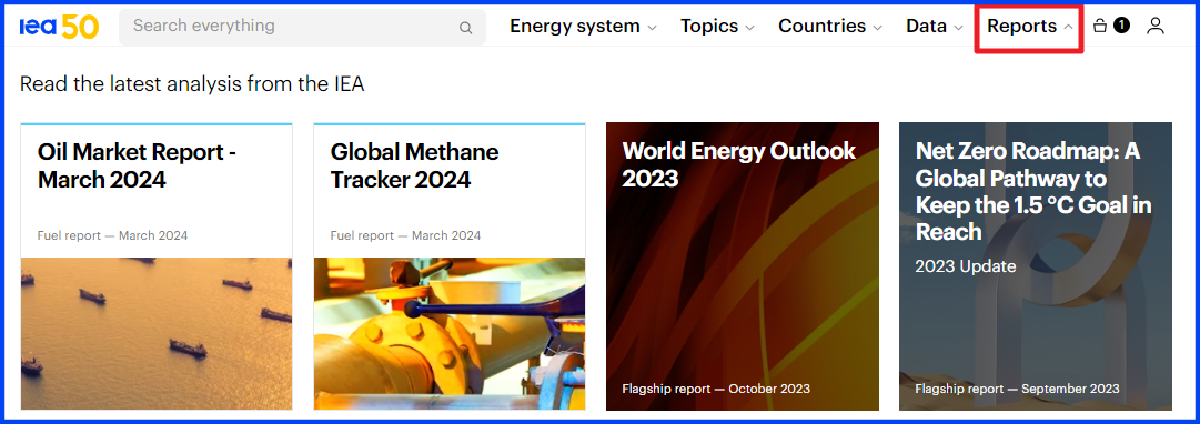Open the shopping basket icon
The width and height of the screenshot is (1200, 424).
tap(1100, 26)
